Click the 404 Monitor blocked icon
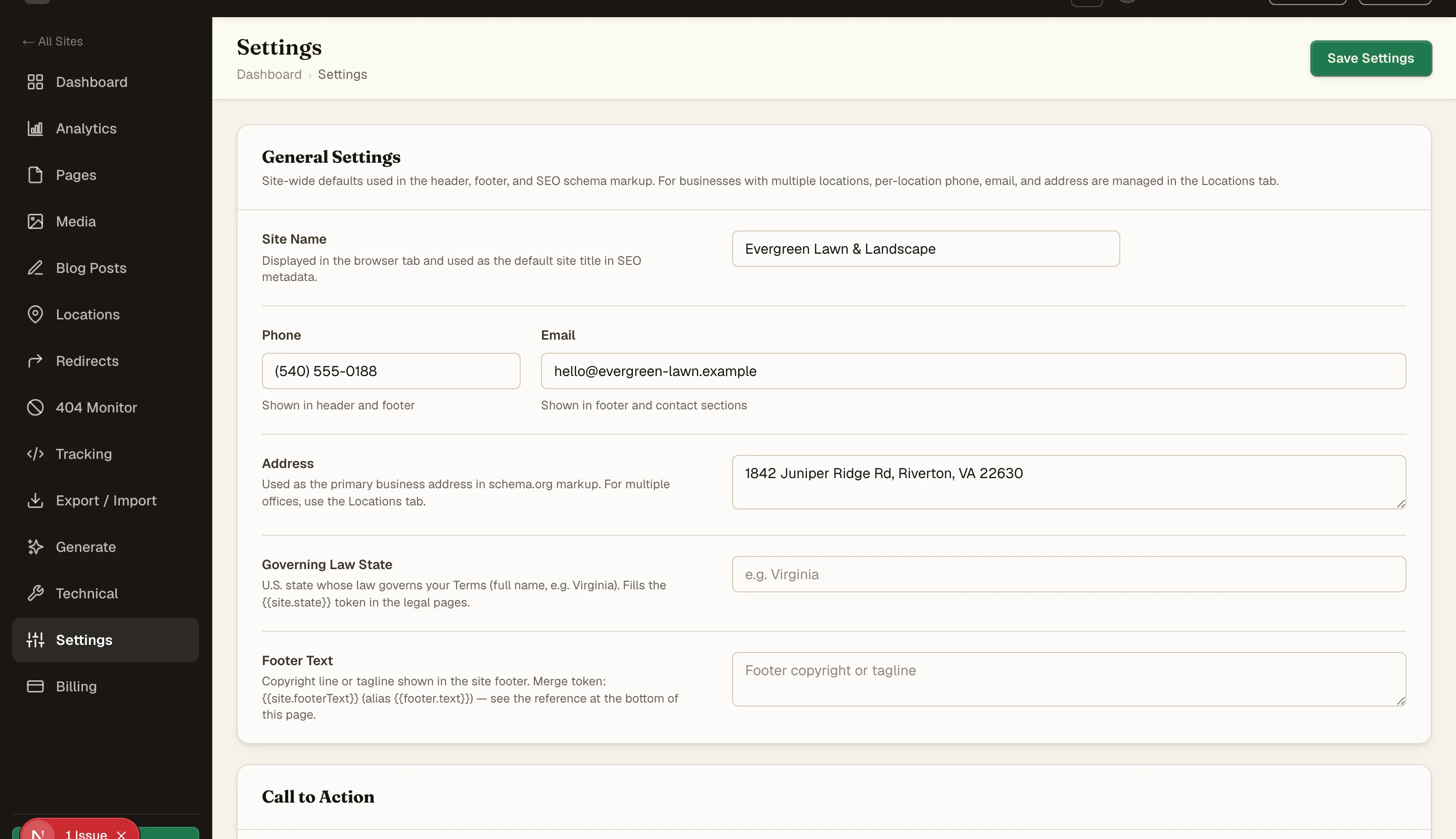 35,407
